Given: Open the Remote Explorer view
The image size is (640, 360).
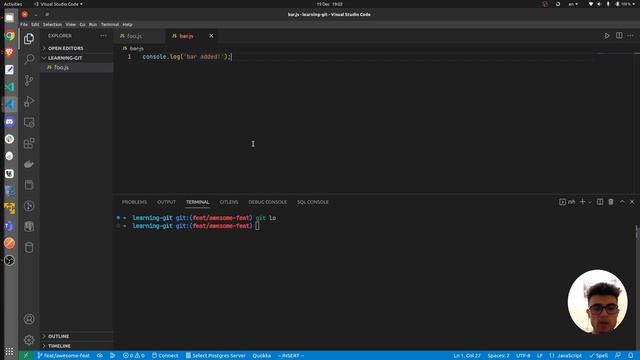Looking at the screenshot, I should point(29,122).
